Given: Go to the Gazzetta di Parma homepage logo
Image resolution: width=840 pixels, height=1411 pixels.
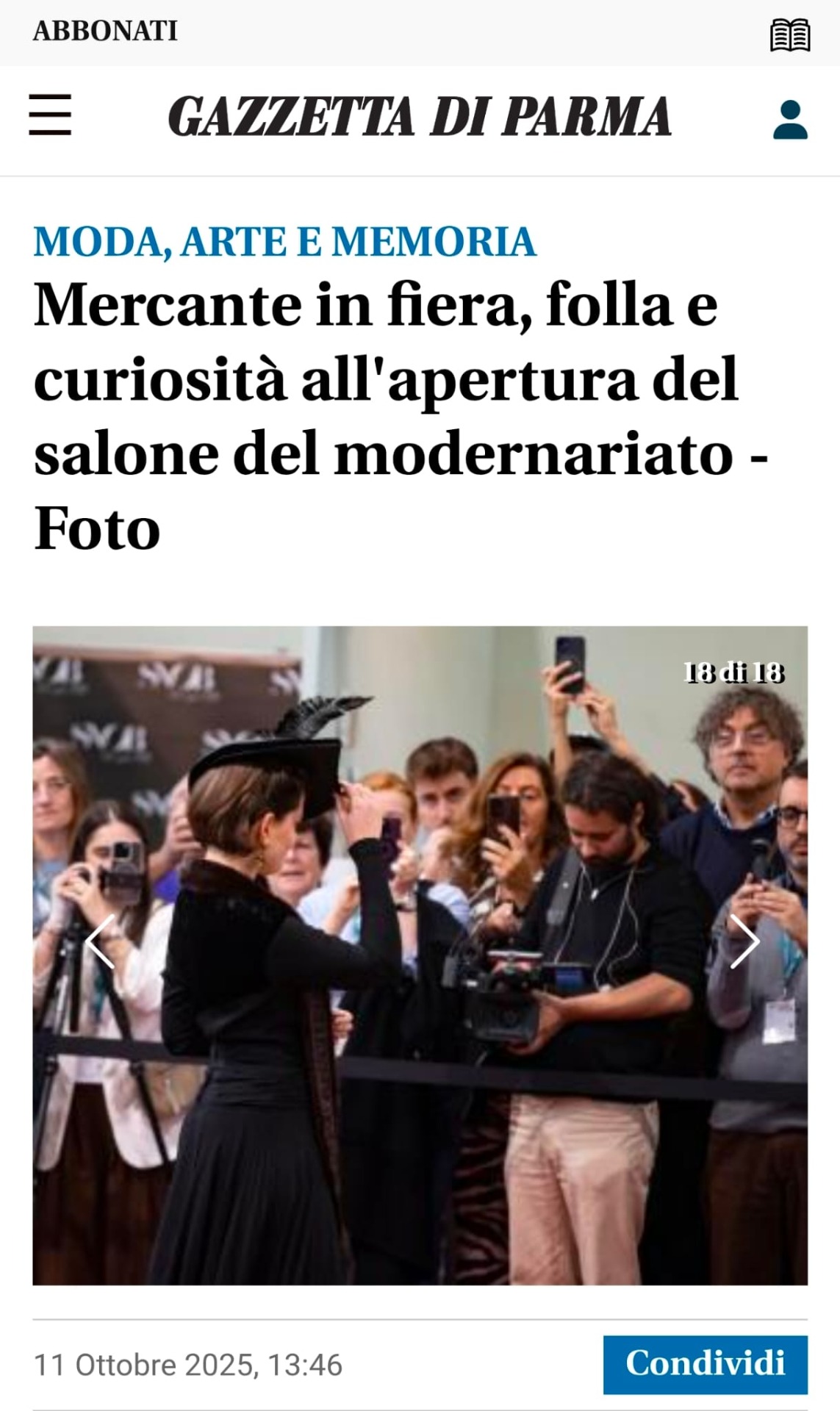Looking at the screenshot, I should 420,116.
